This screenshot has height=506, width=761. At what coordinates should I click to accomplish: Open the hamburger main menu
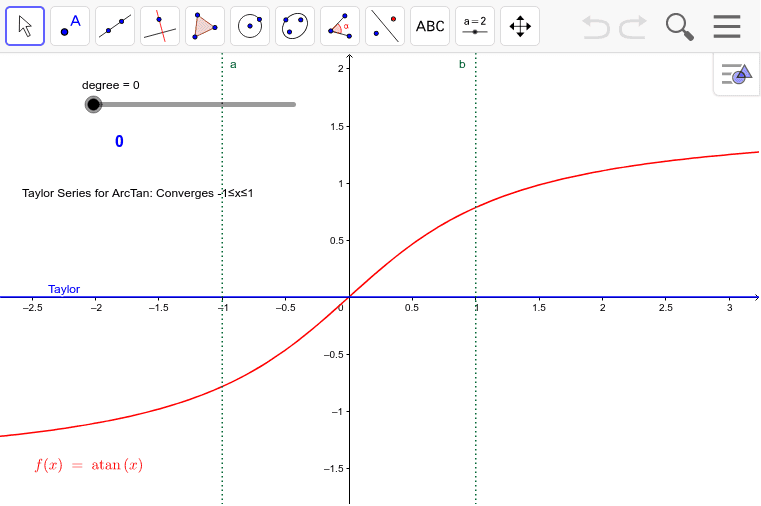[x=727, y=27]
